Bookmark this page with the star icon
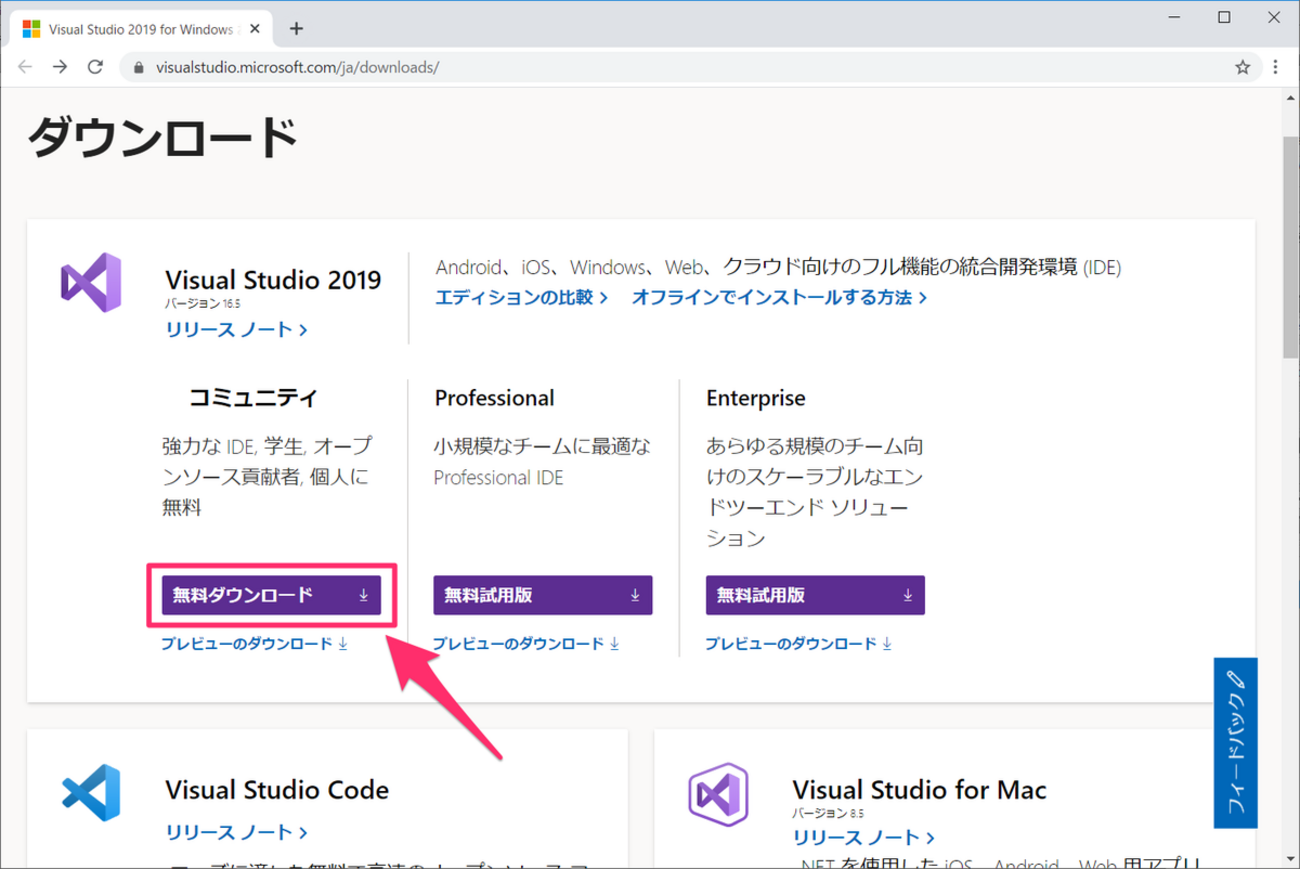The width and height of the screenshot is (1300, 869). 1242,68
